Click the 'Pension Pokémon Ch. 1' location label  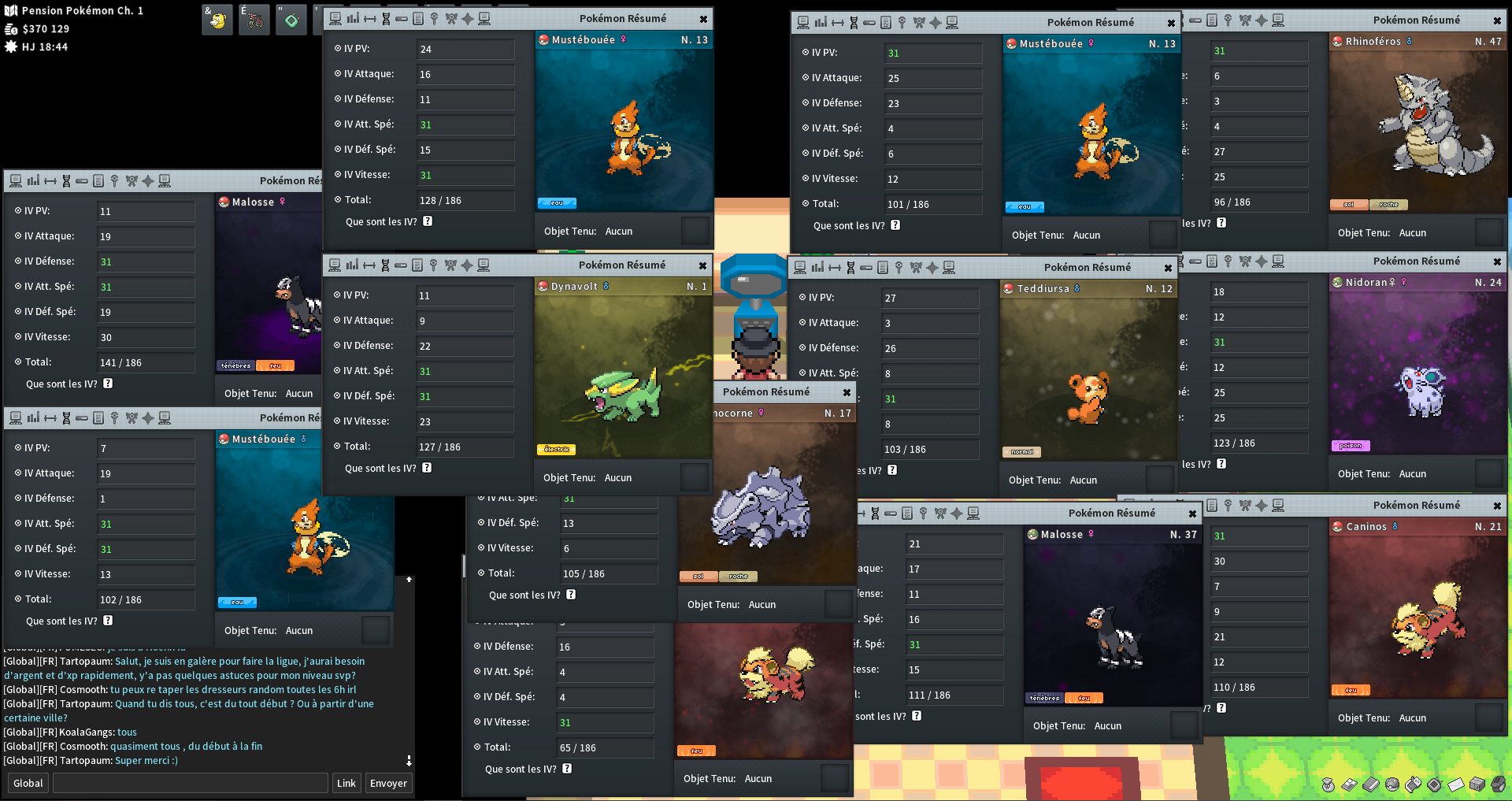(x=82, y=10)
